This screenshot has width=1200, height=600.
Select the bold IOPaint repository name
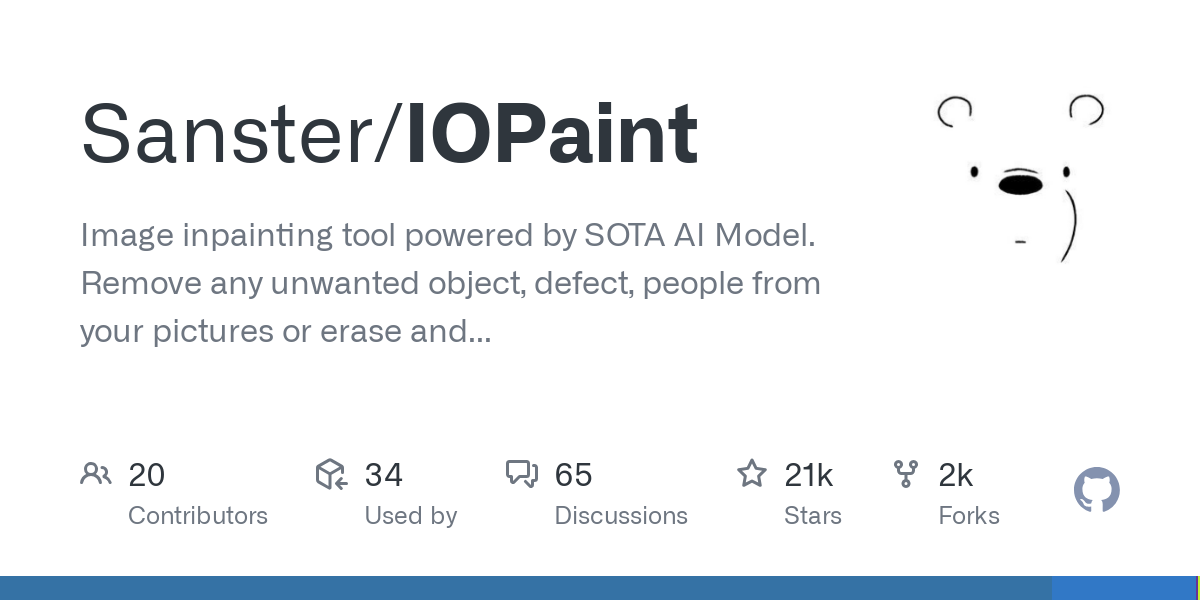click(x=552, y=134)
